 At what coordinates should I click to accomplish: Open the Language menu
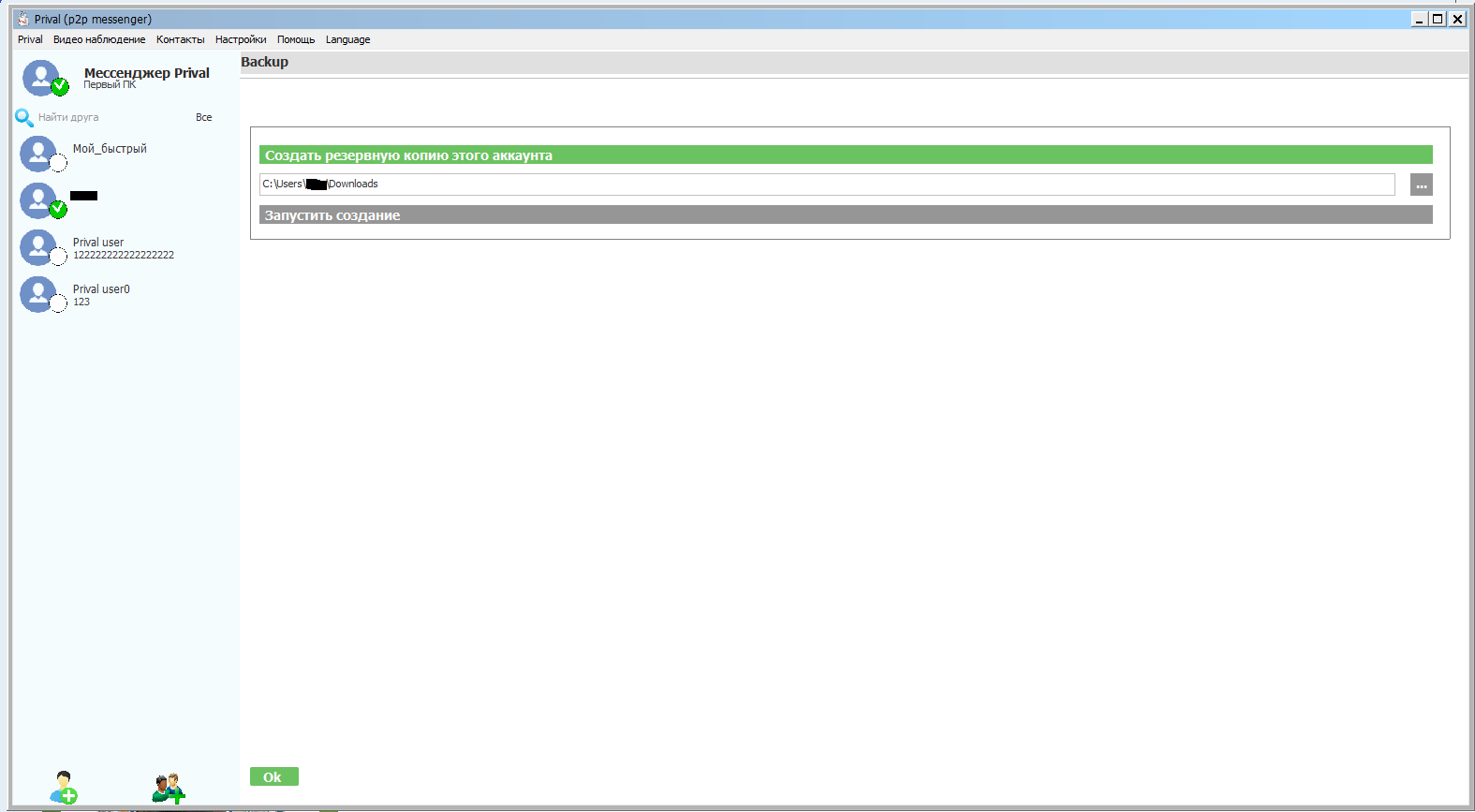(x=347, y=39)
